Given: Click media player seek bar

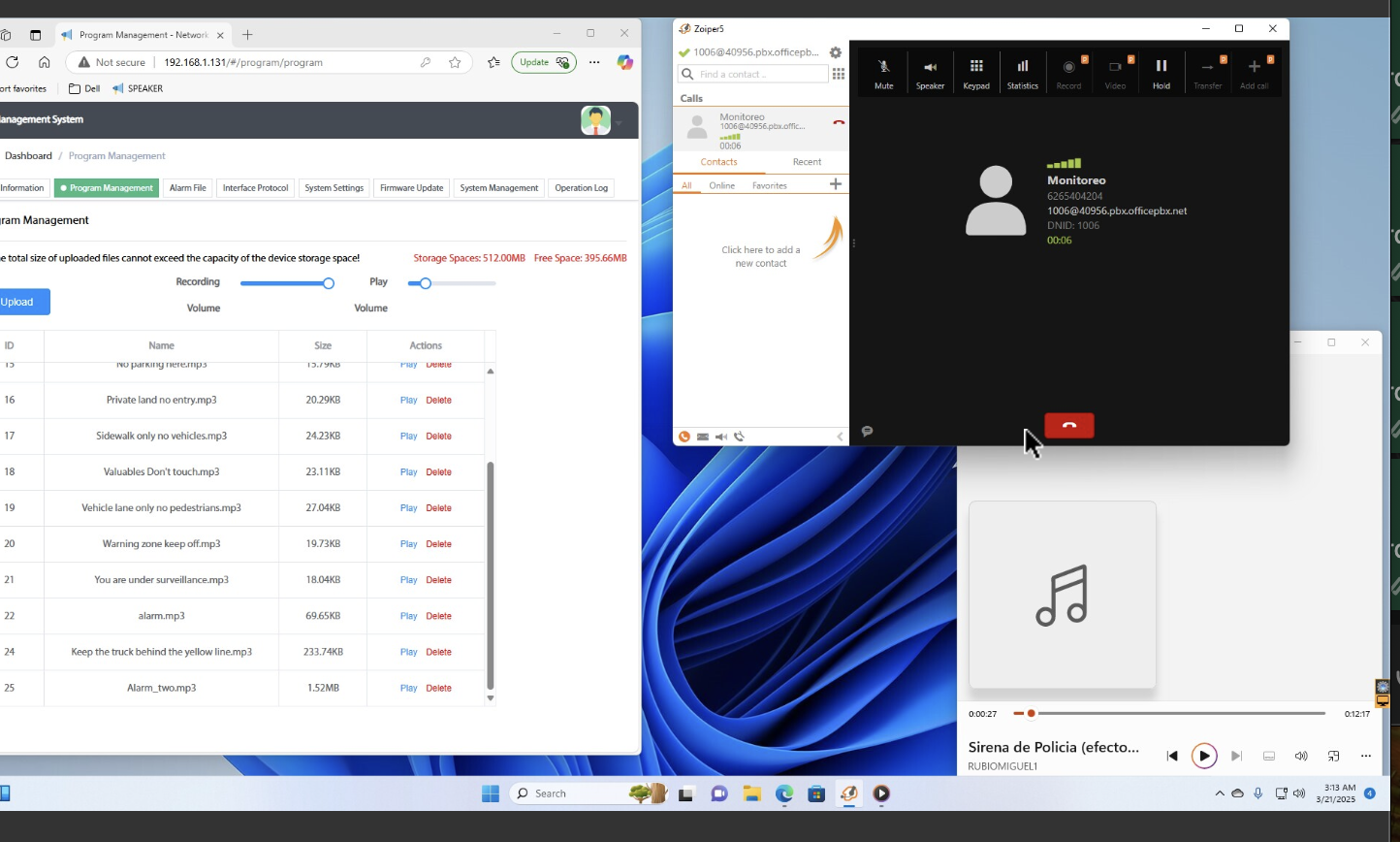Looking at the screenshot, I should 1169,713.
